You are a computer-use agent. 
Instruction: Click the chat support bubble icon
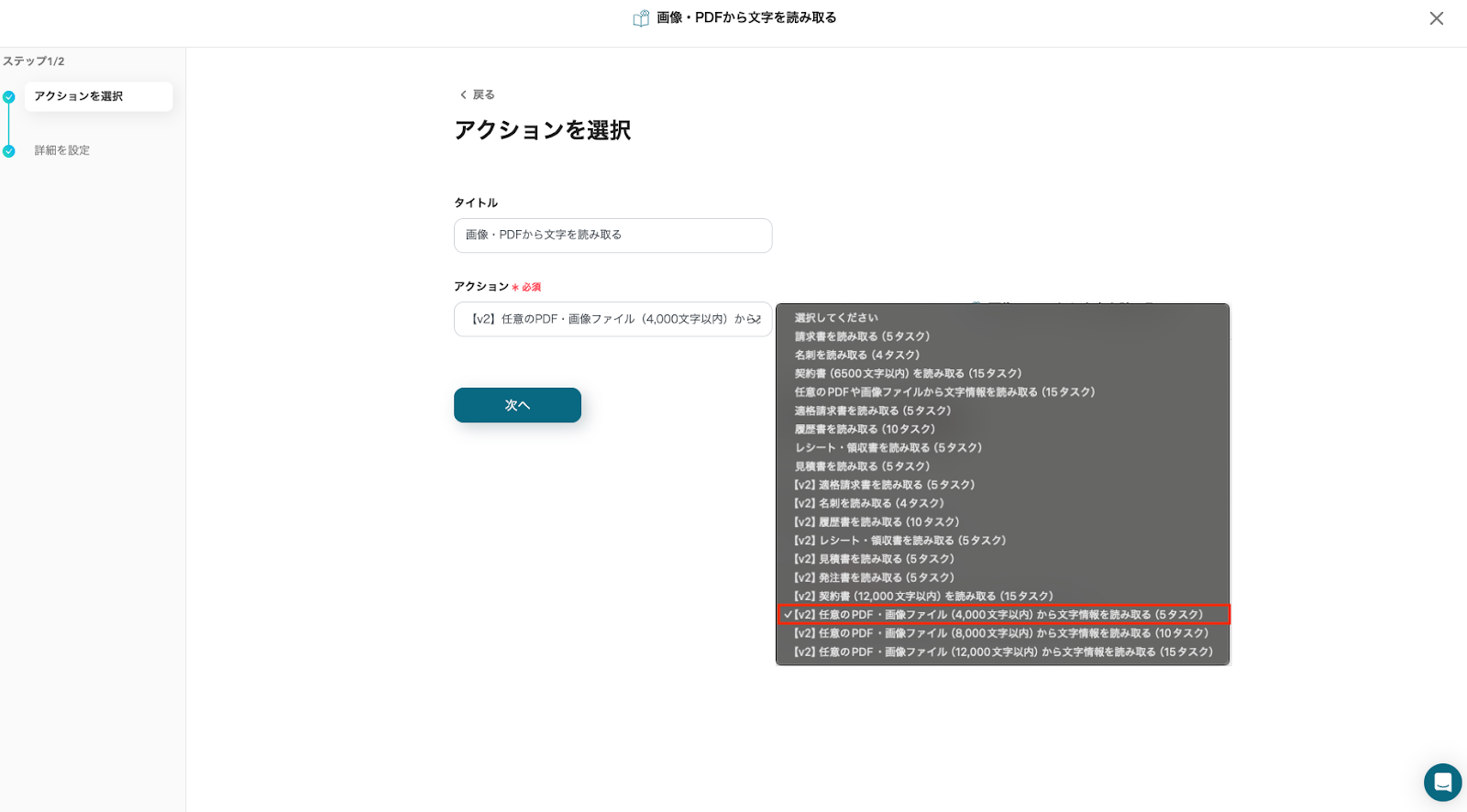(1442, 783)
